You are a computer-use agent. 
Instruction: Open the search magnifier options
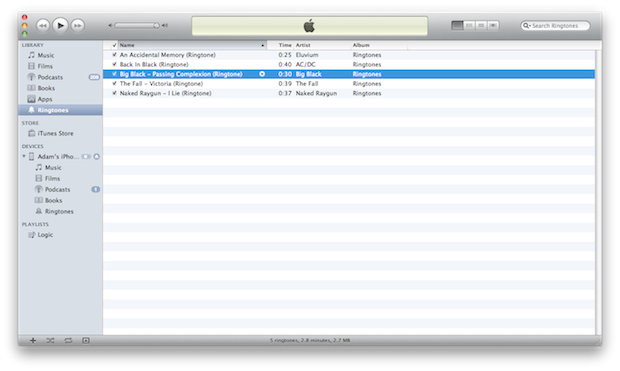pyautogui.click(x=526, y=26)
